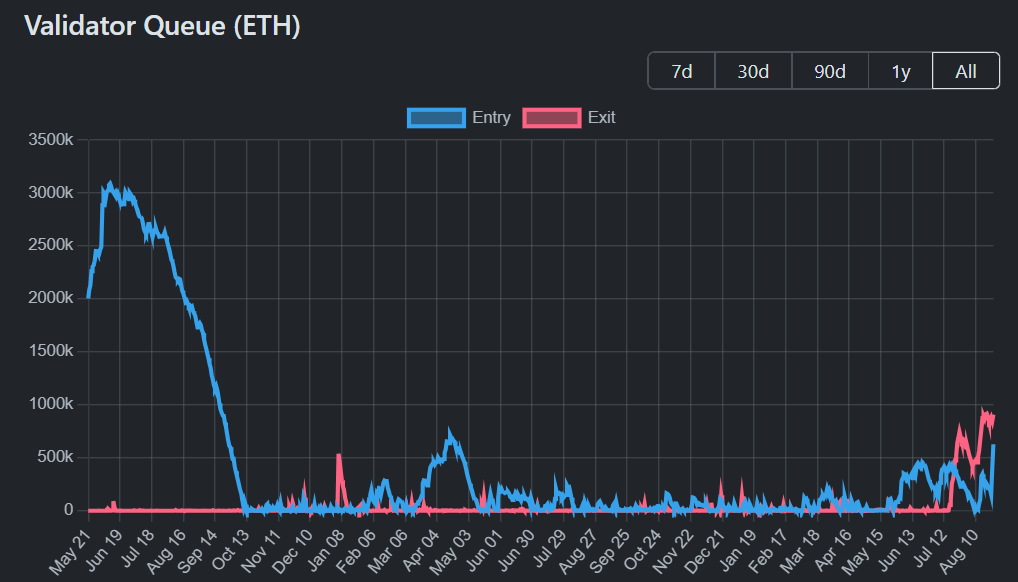Screen dimensions: 1018x582
Task: Choose the 1y time range
Action: click(901, 72)
